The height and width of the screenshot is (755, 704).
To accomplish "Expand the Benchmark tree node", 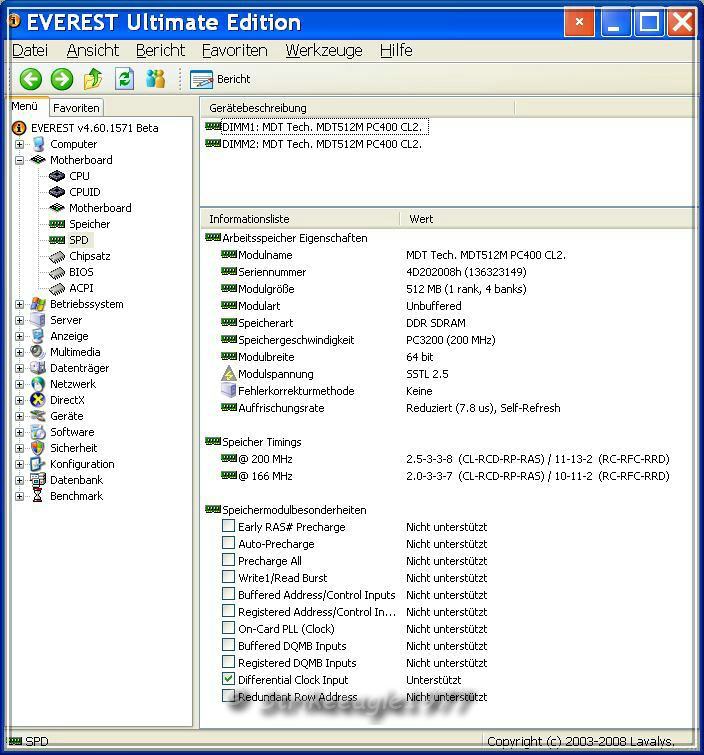I will pos(19,496).
